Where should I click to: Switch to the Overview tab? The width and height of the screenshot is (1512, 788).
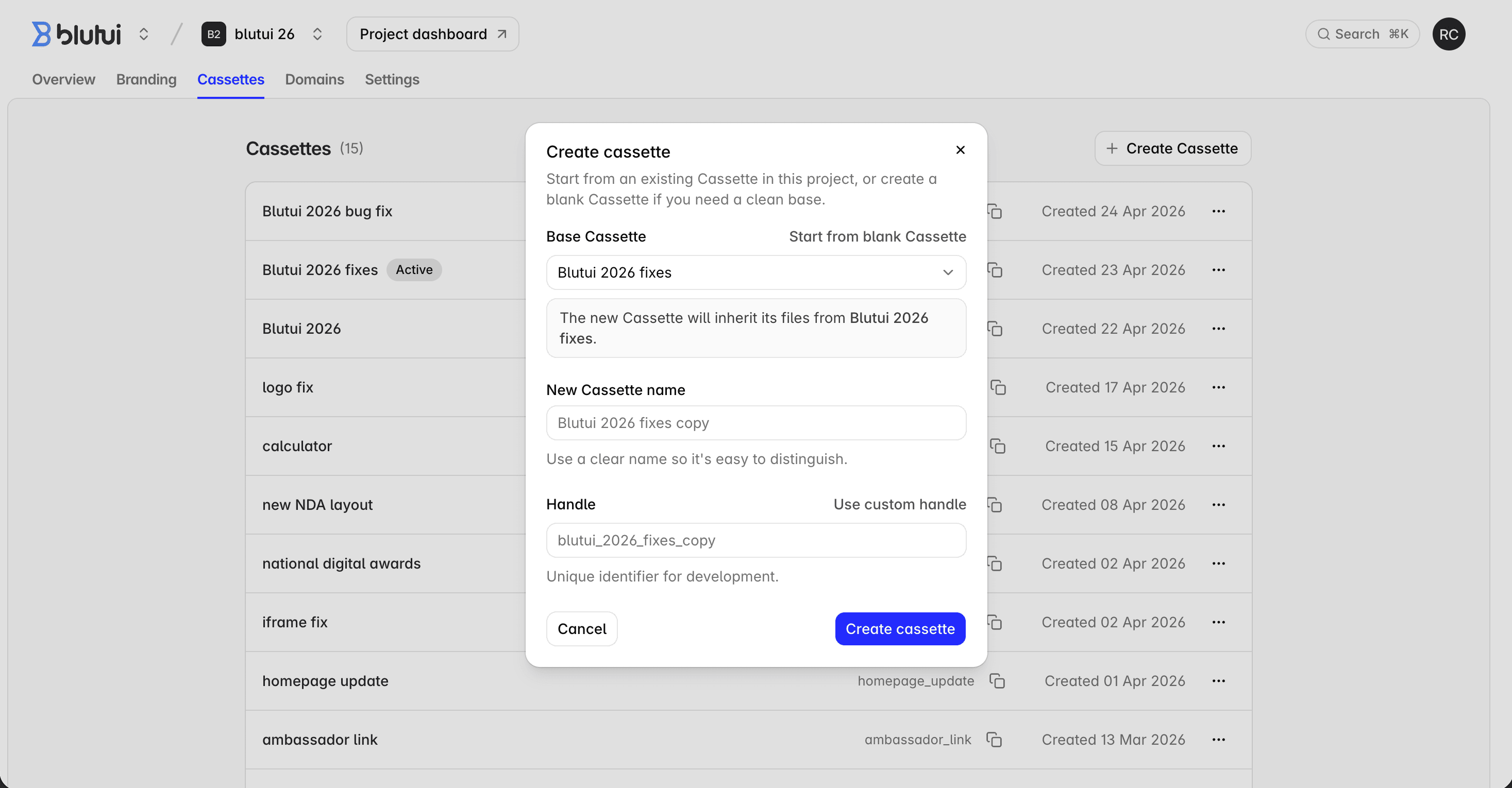pyautogui.click(x=63, y=79)
